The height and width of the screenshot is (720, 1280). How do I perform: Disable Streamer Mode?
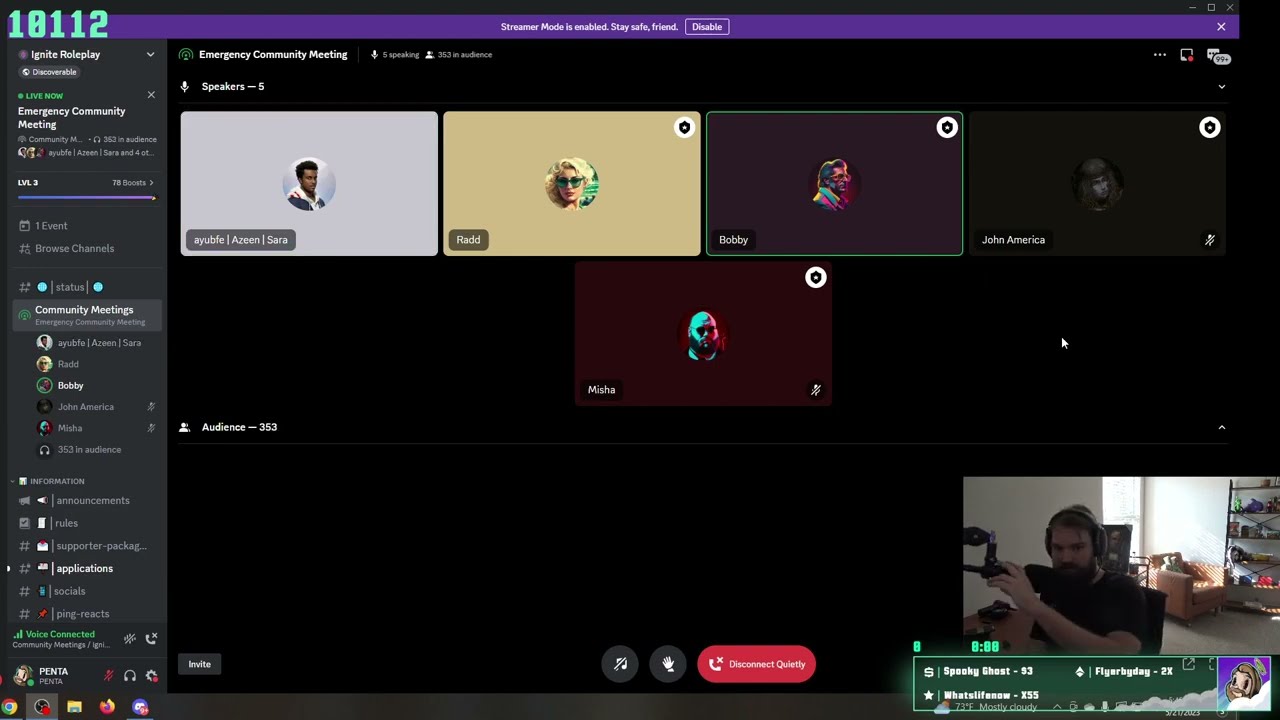pos(707,27)
